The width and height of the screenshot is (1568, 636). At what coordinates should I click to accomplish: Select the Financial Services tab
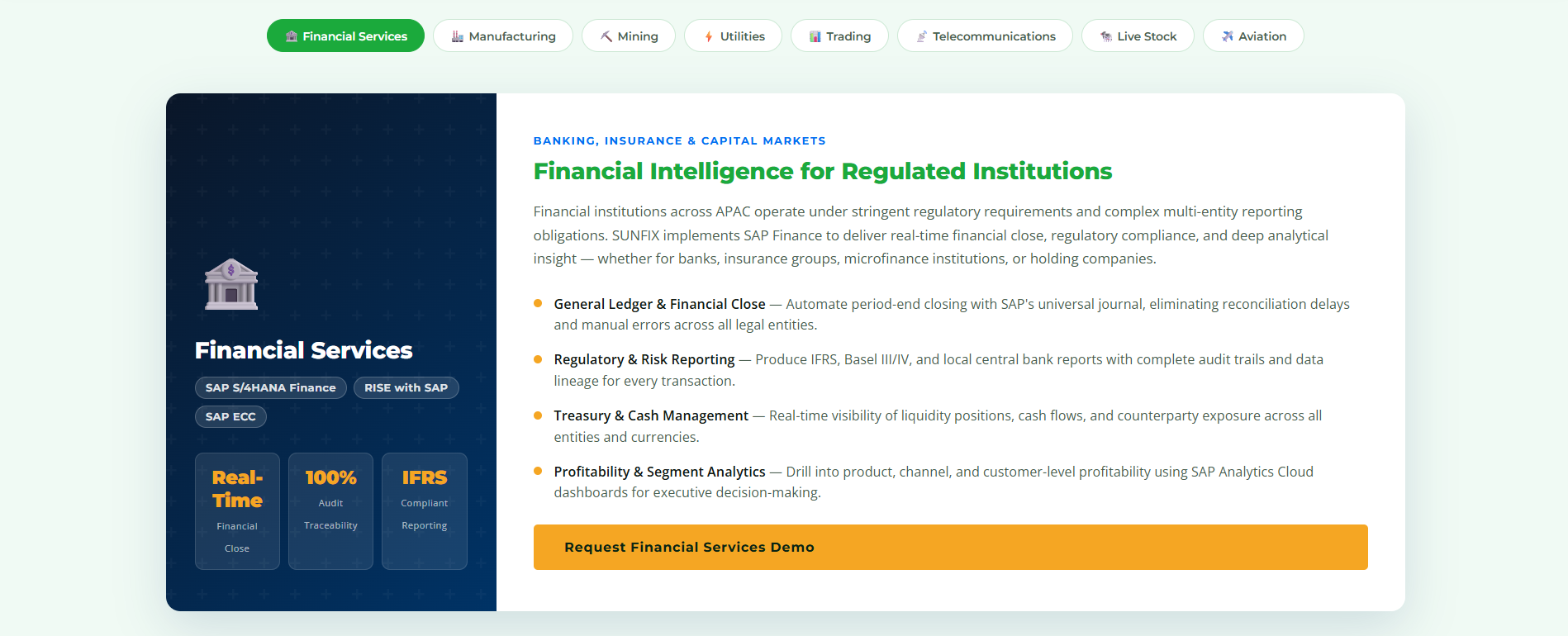pyautogui.click(x=345, y=36)
